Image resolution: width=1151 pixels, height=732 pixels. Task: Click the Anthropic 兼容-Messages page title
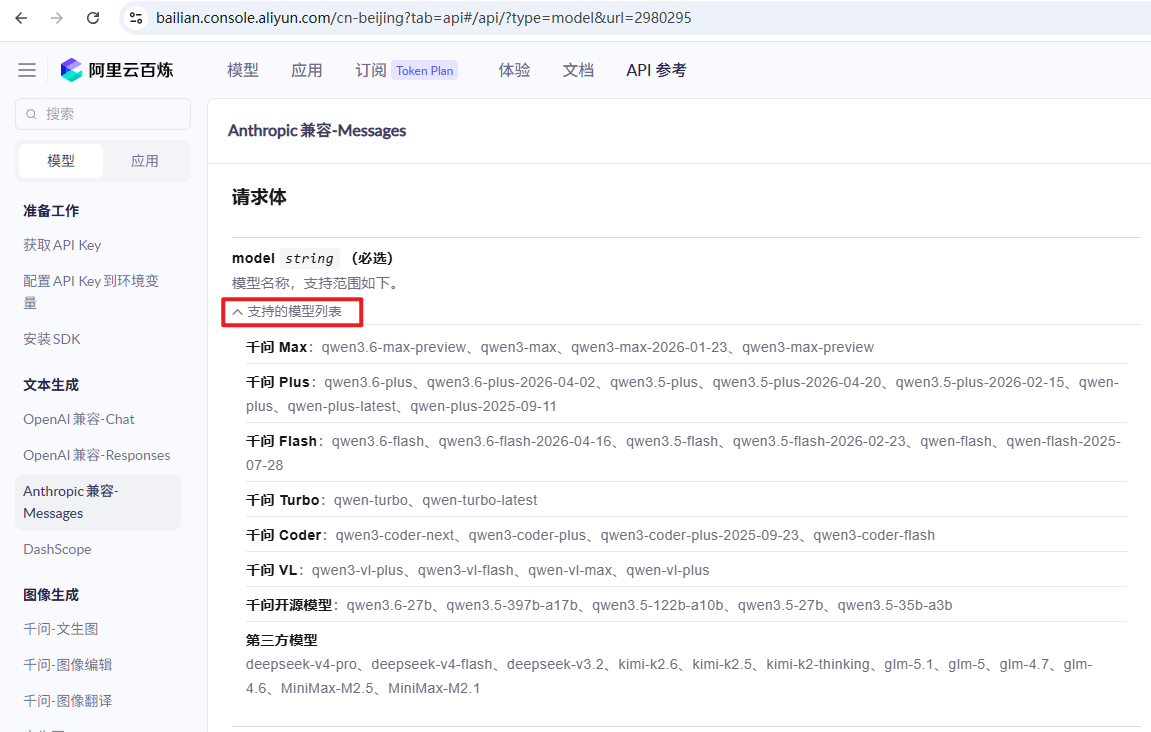[x=317, y=130]
